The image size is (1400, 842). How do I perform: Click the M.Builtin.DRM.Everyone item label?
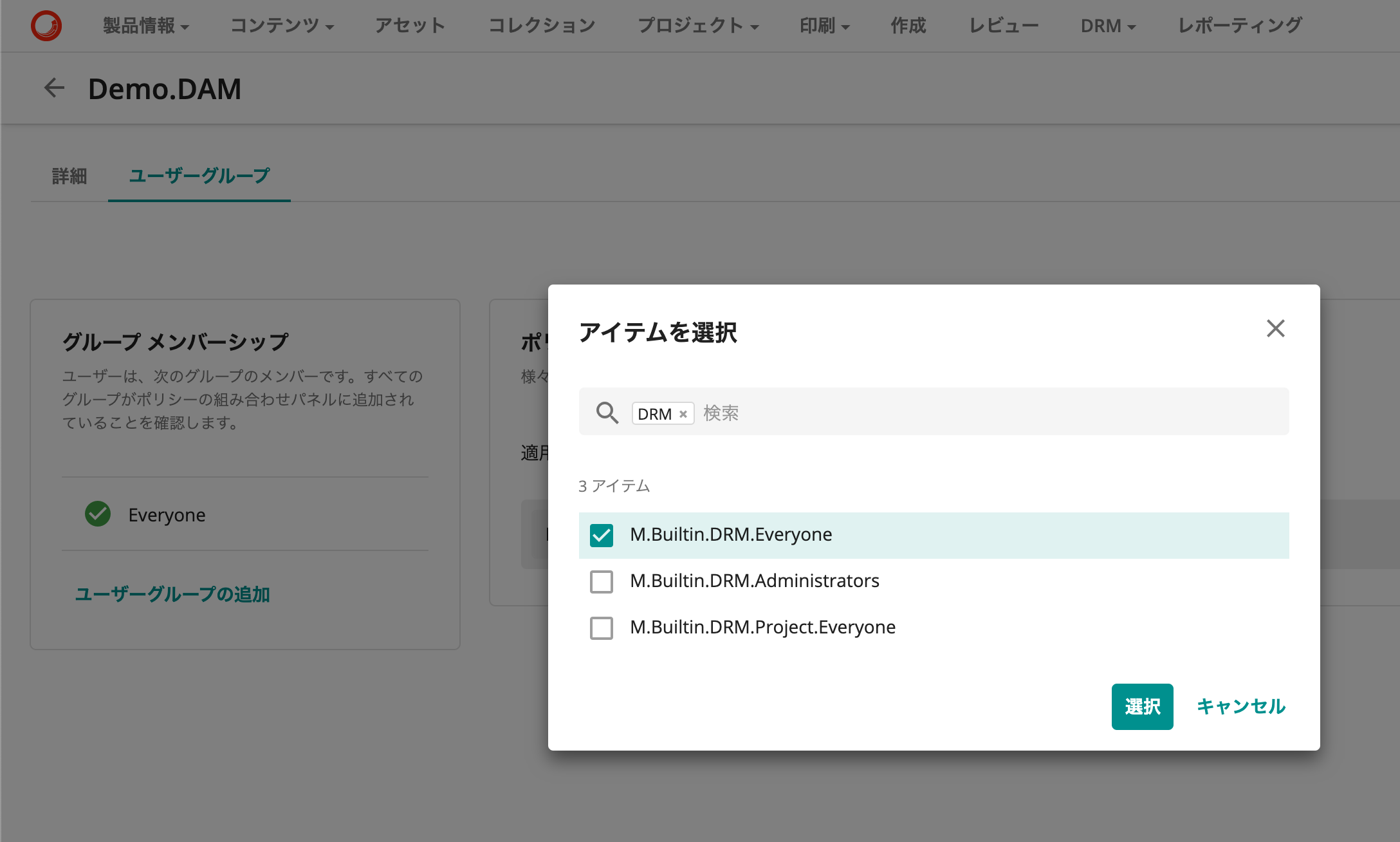tap(731, 534)
